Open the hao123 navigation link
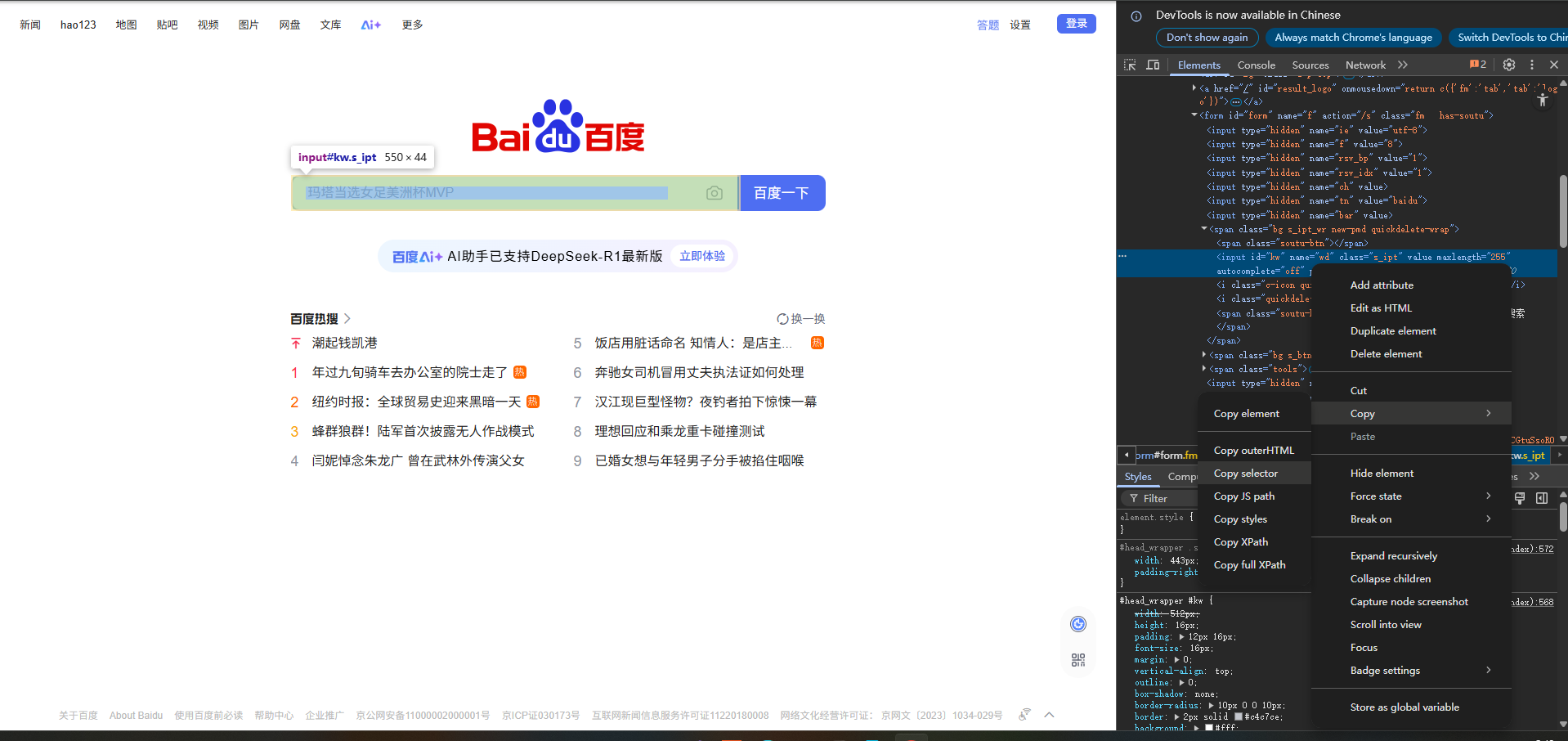Viewport: 1568px width, 741px height. (x=78, y=25)
